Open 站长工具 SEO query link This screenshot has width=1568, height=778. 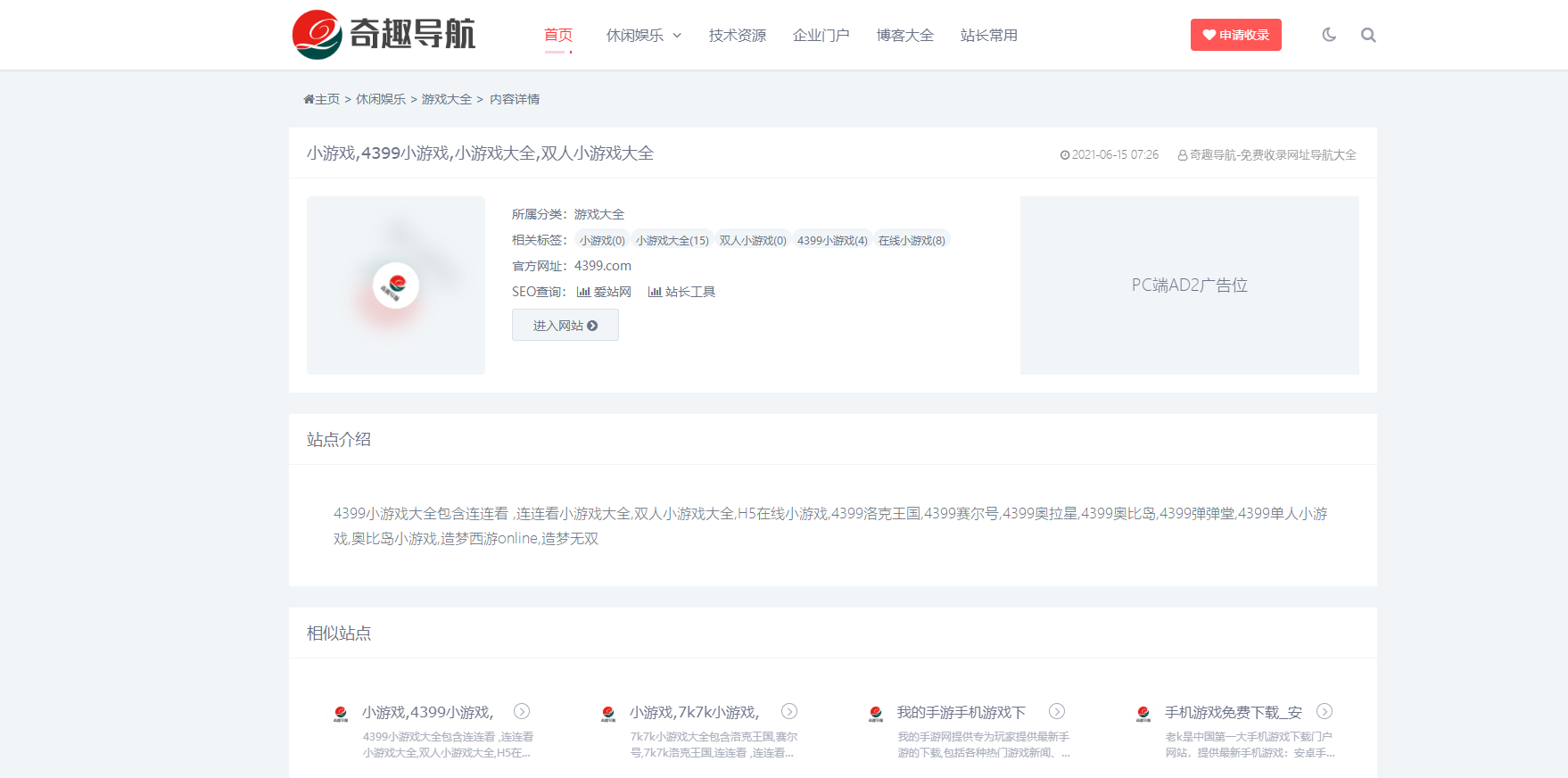[x=681, y=292]
